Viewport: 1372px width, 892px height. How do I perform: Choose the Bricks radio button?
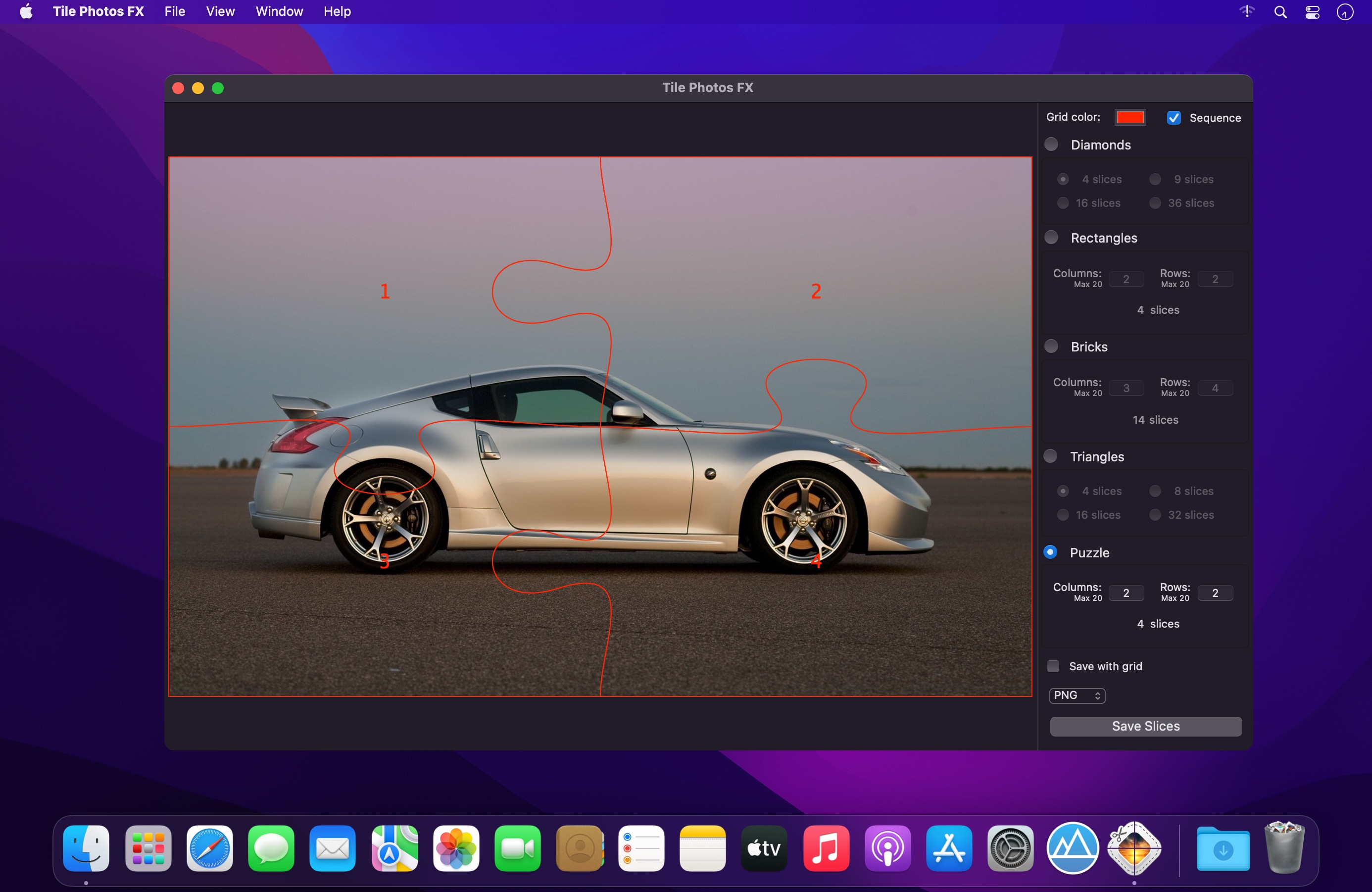pyautogui.click(x=1051, y=346)
